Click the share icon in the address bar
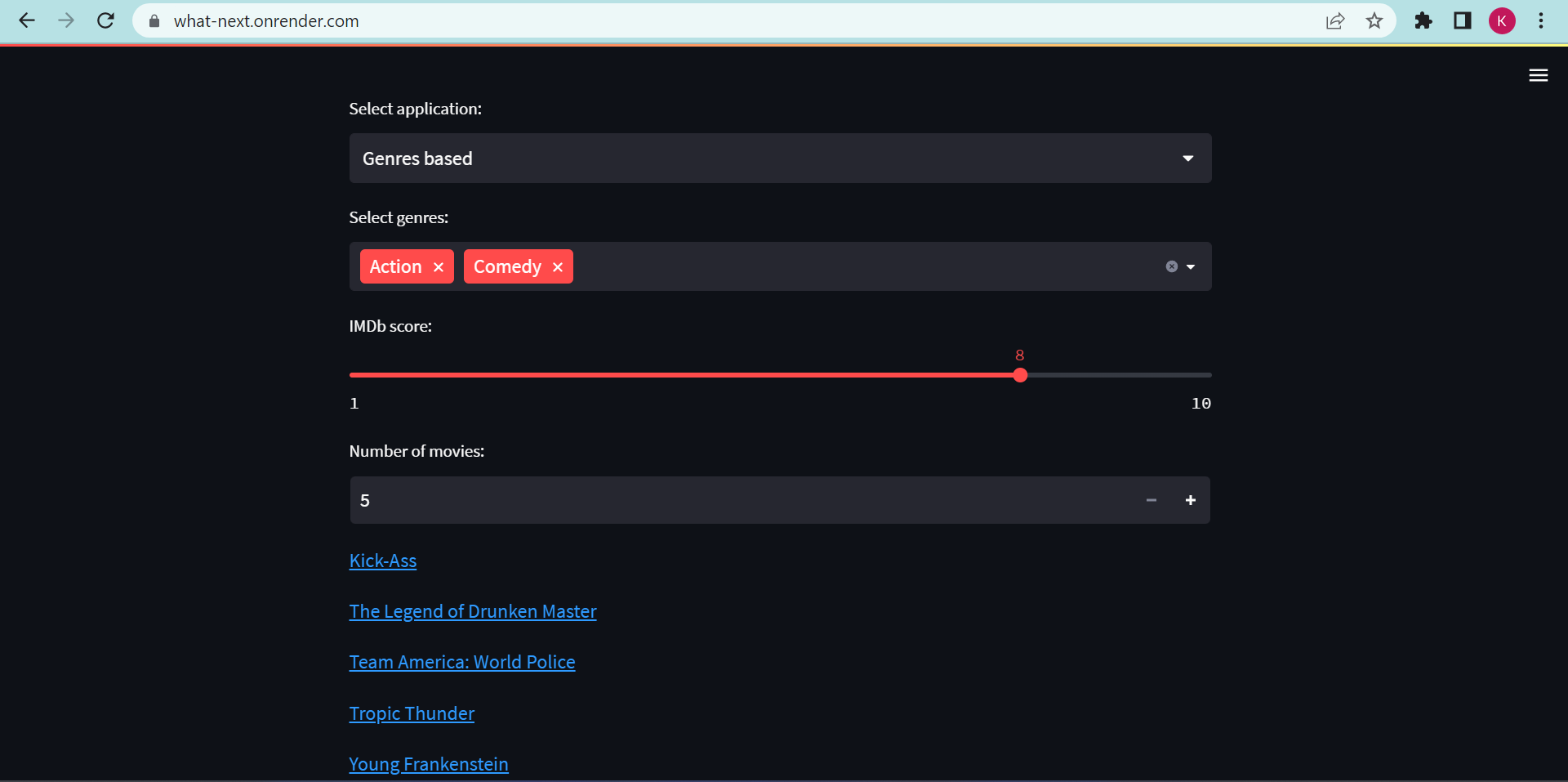1568x782 pixels. [1335, 21]
